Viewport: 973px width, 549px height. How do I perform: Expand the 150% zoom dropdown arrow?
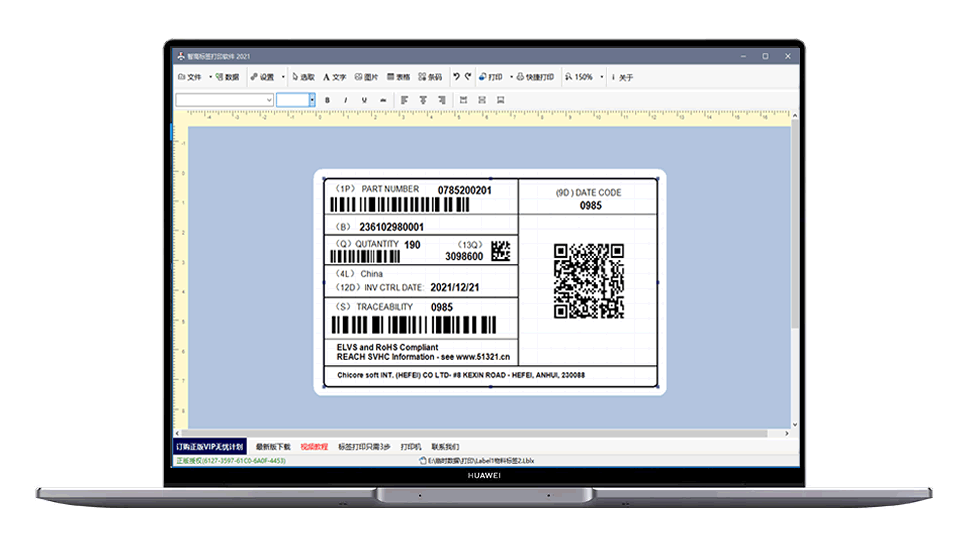601,77
